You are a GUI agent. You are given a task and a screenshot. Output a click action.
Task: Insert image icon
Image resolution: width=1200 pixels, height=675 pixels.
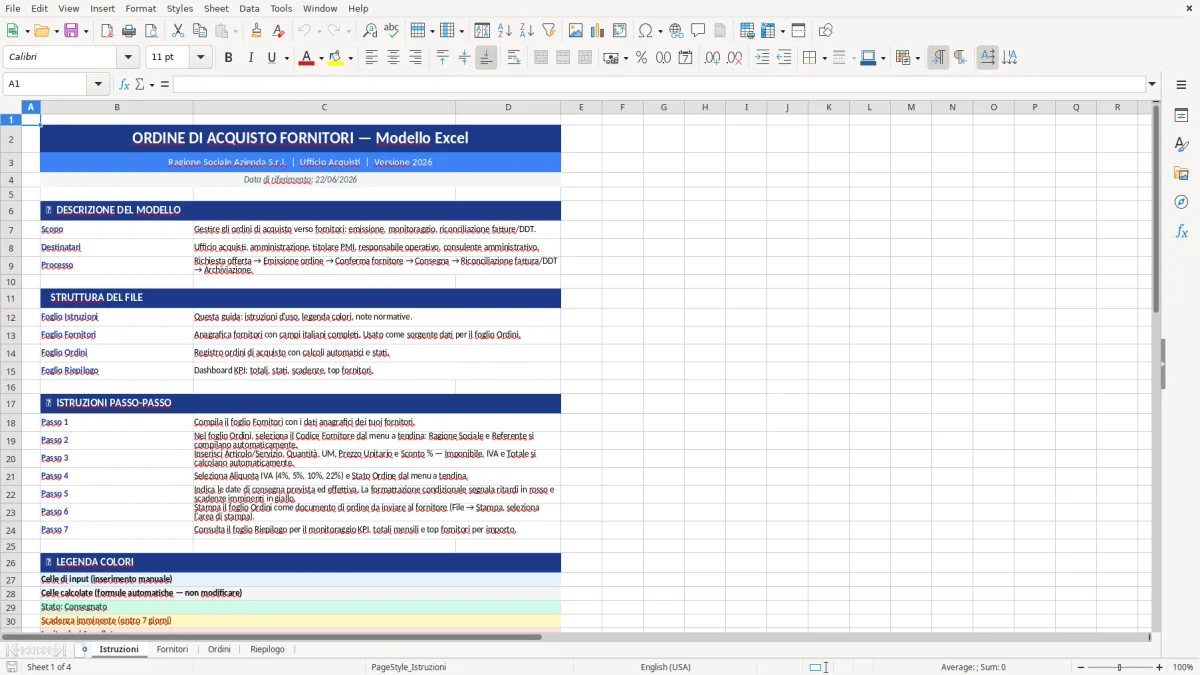click(577, 31)
